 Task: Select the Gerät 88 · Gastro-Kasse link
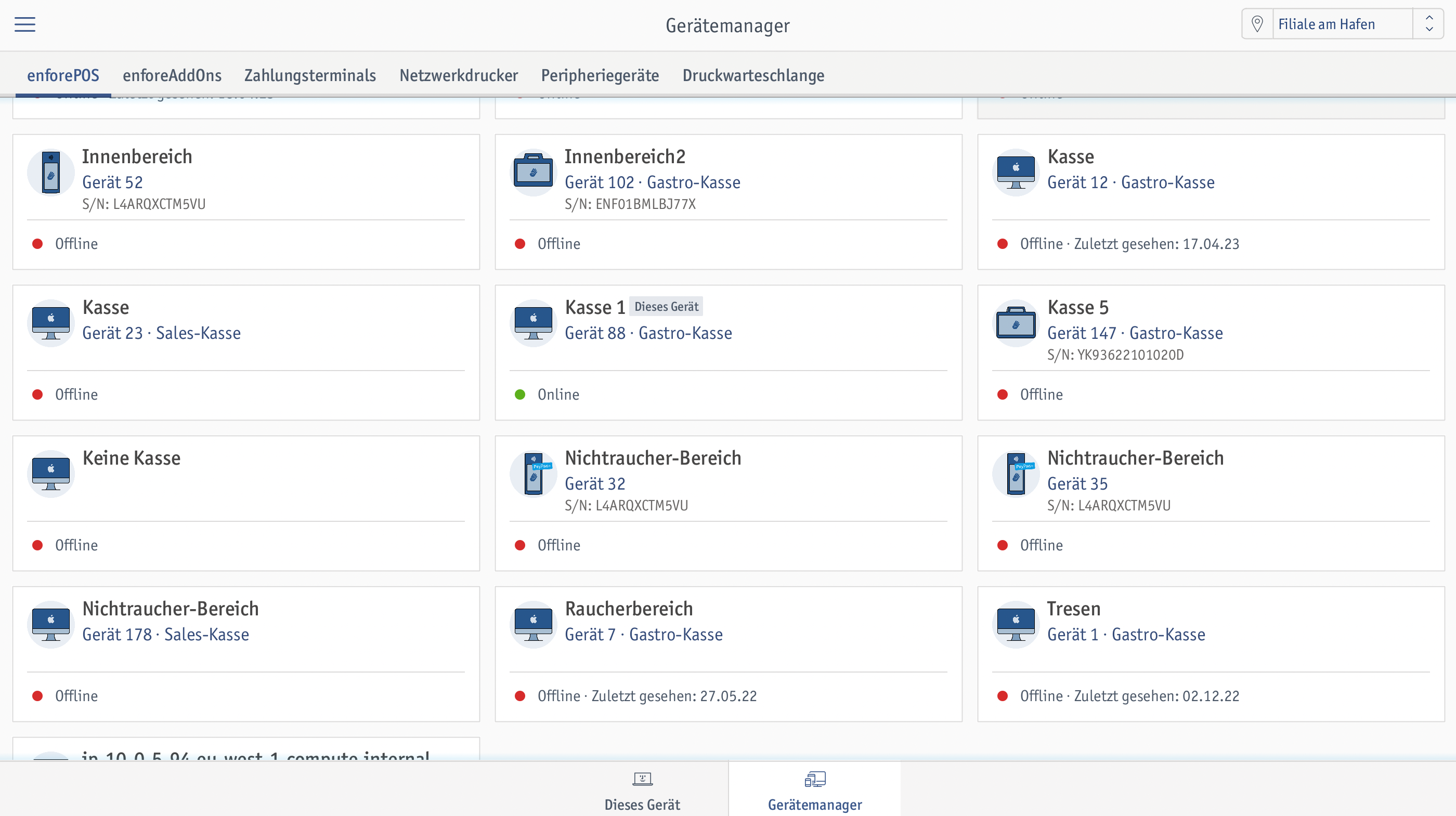648,333
